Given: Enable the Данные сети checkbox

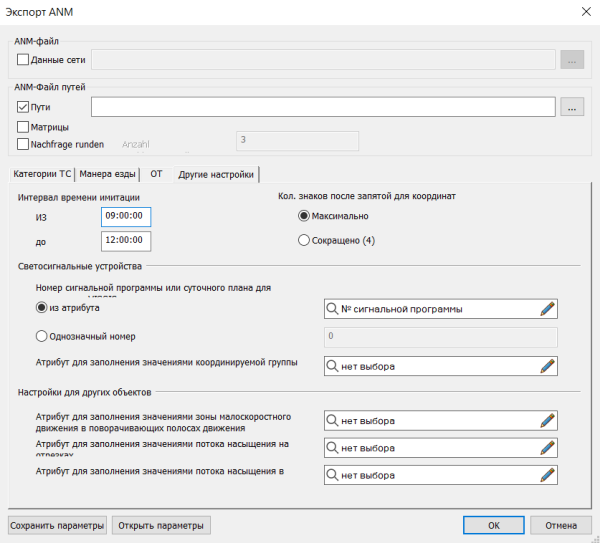Looking at the screenshot, I should (x=24, y=60).
